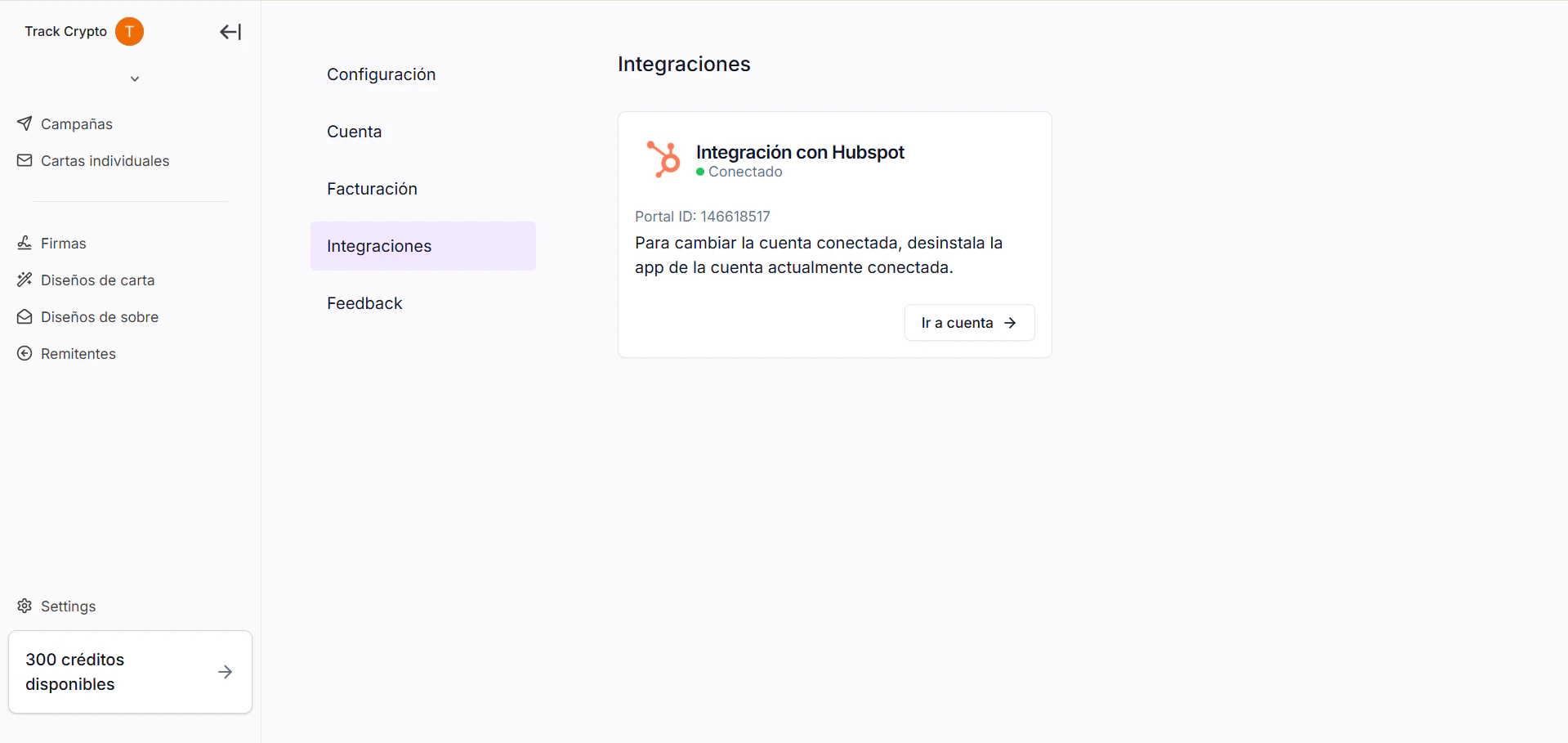Switch to the Configuración section
The height and width of the screenshot is (743, 1568).
381,74
